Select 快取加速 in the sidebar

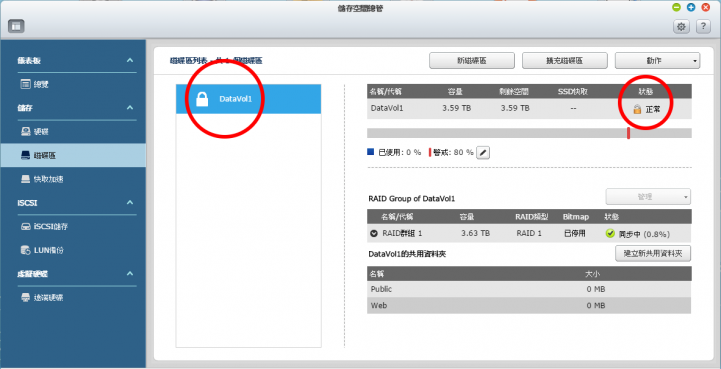tap(73, 179)
